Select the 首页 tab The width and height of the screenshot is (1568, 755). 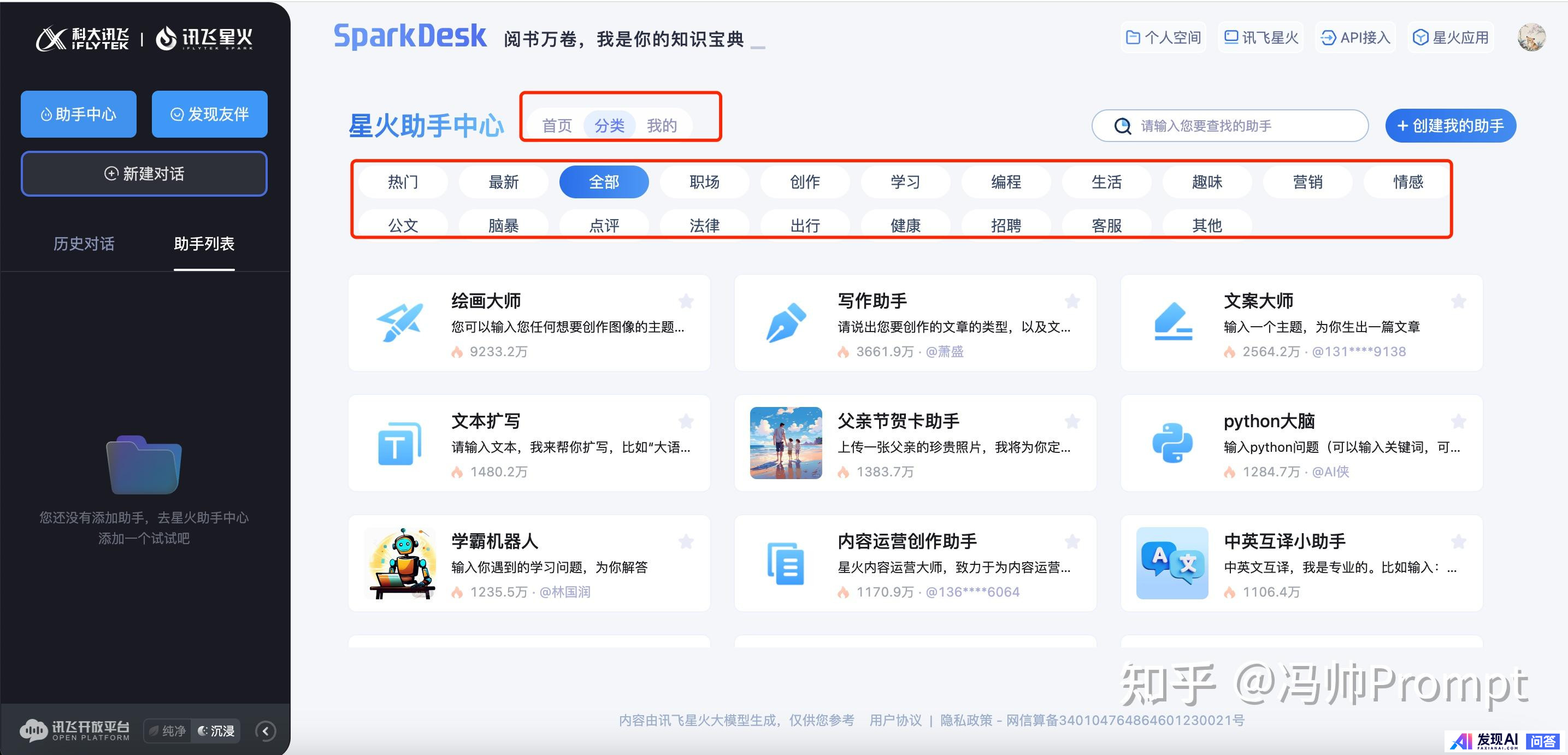point(557,126)
